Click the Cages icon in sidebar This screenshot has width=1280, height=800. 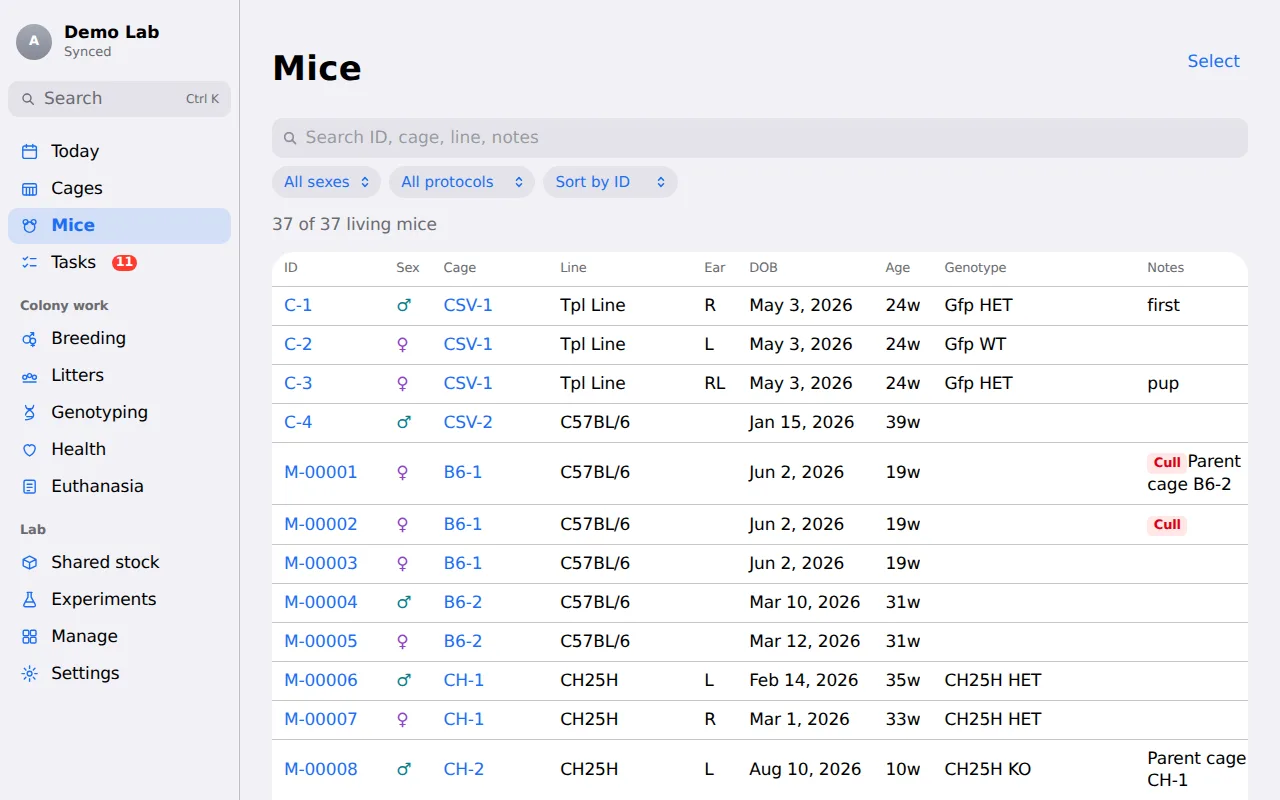(30, 188)
